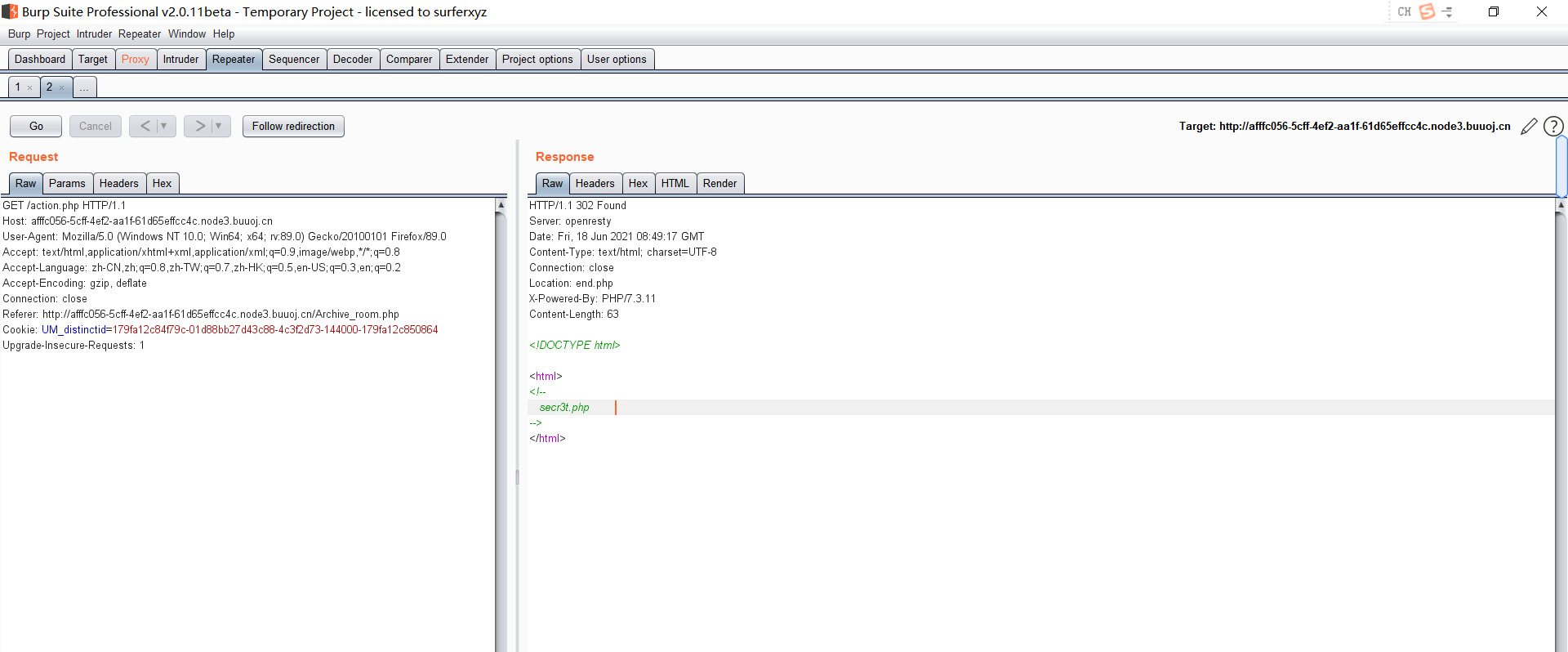Open the Repeater menu in menu bar

pyautogui.click(x=140, y=33)
